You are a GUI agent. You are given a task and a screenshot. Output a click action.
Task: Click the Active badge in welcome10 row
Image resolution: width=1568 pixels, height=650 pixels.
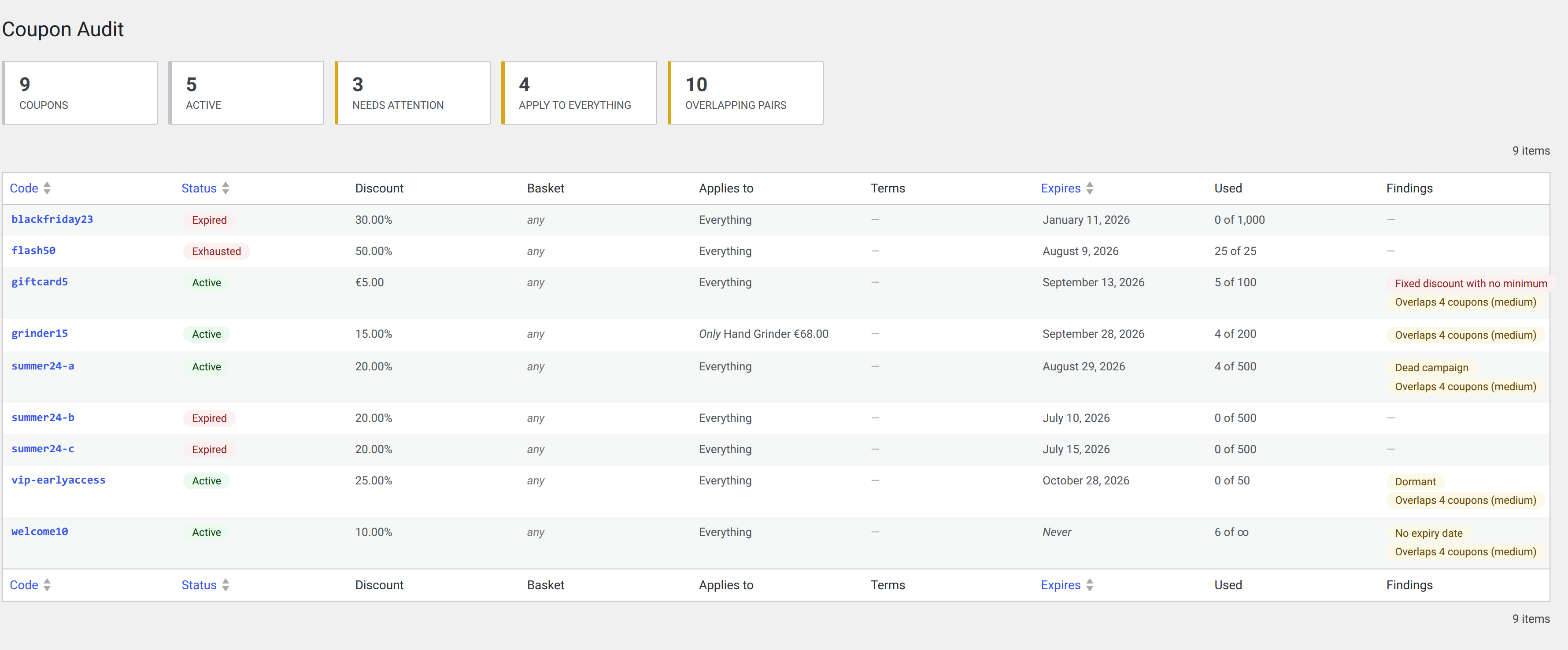206,532
